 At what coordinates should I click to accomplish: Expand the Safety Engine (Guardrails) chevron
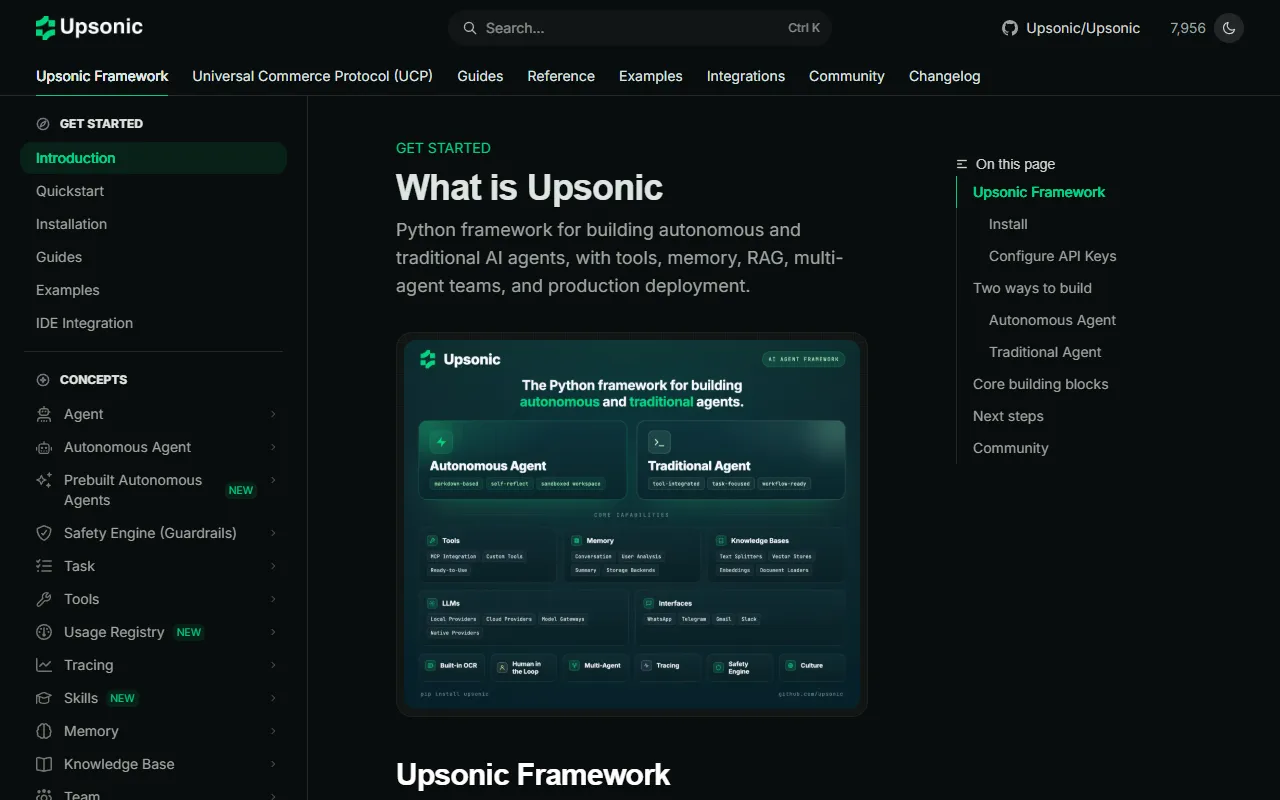point(273,533)
